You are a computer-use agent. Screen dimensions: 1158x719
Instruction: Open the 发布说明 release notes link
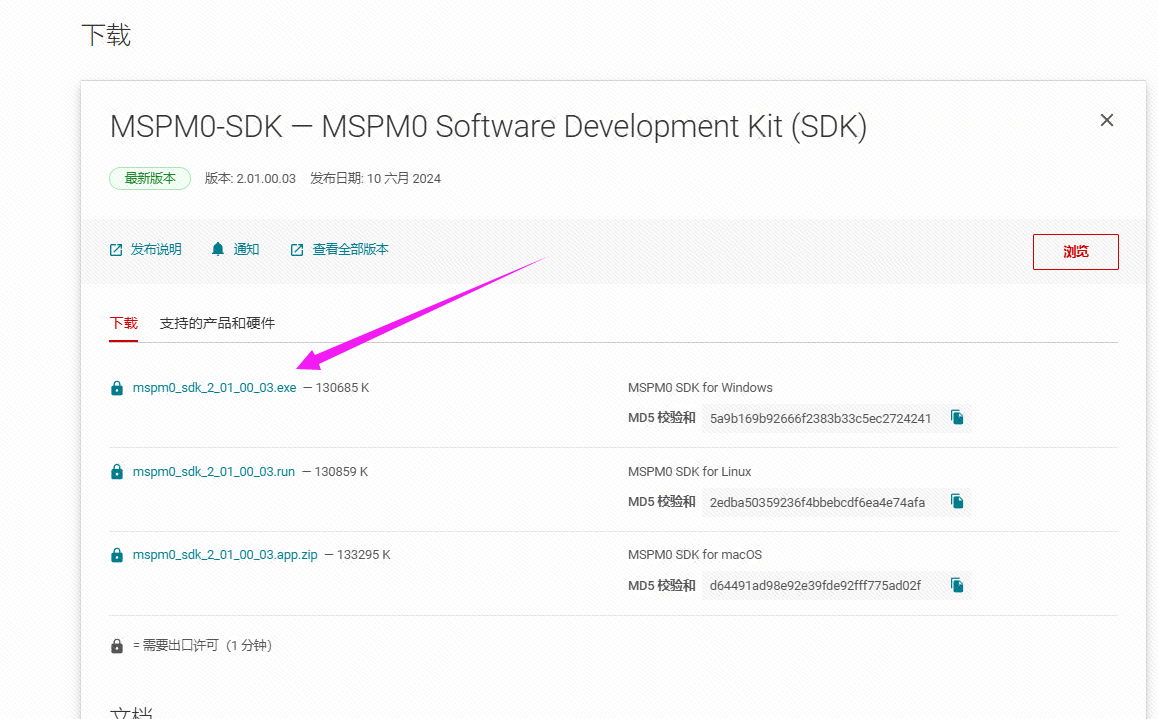tap(156, 249)
